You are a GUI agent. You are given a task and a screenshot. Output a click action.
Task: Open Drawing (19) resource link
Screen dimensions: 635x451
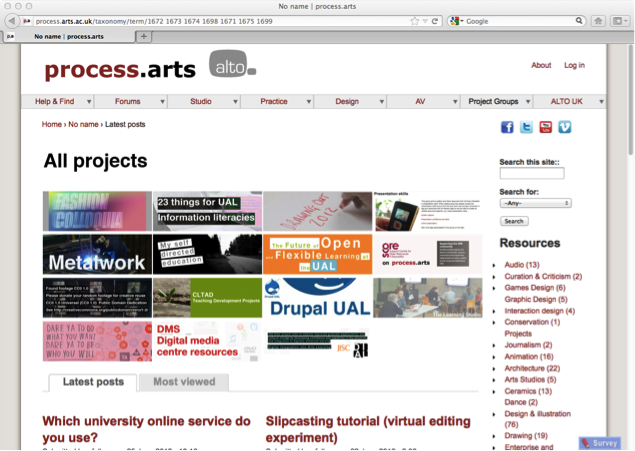[x=526, y=436]
